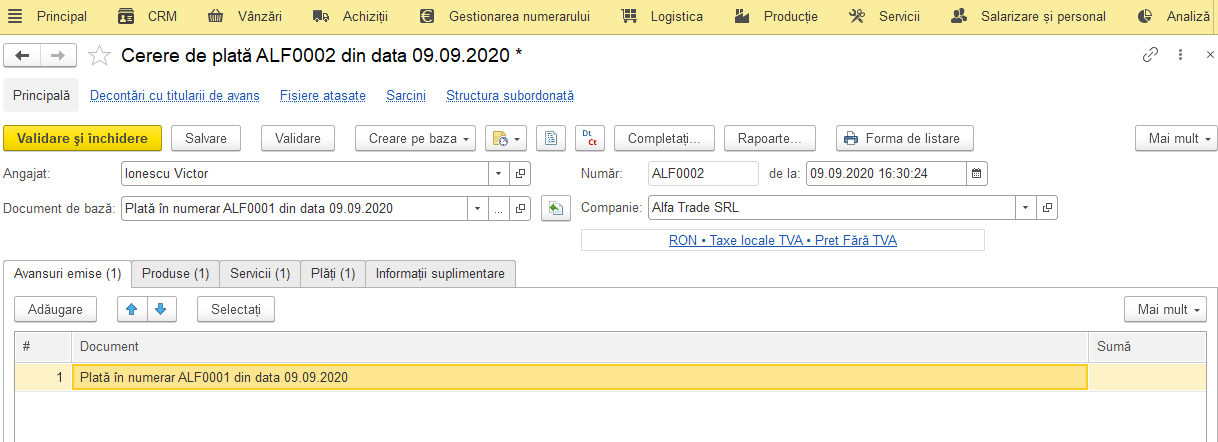Click the Număr input field

[703, 173]
